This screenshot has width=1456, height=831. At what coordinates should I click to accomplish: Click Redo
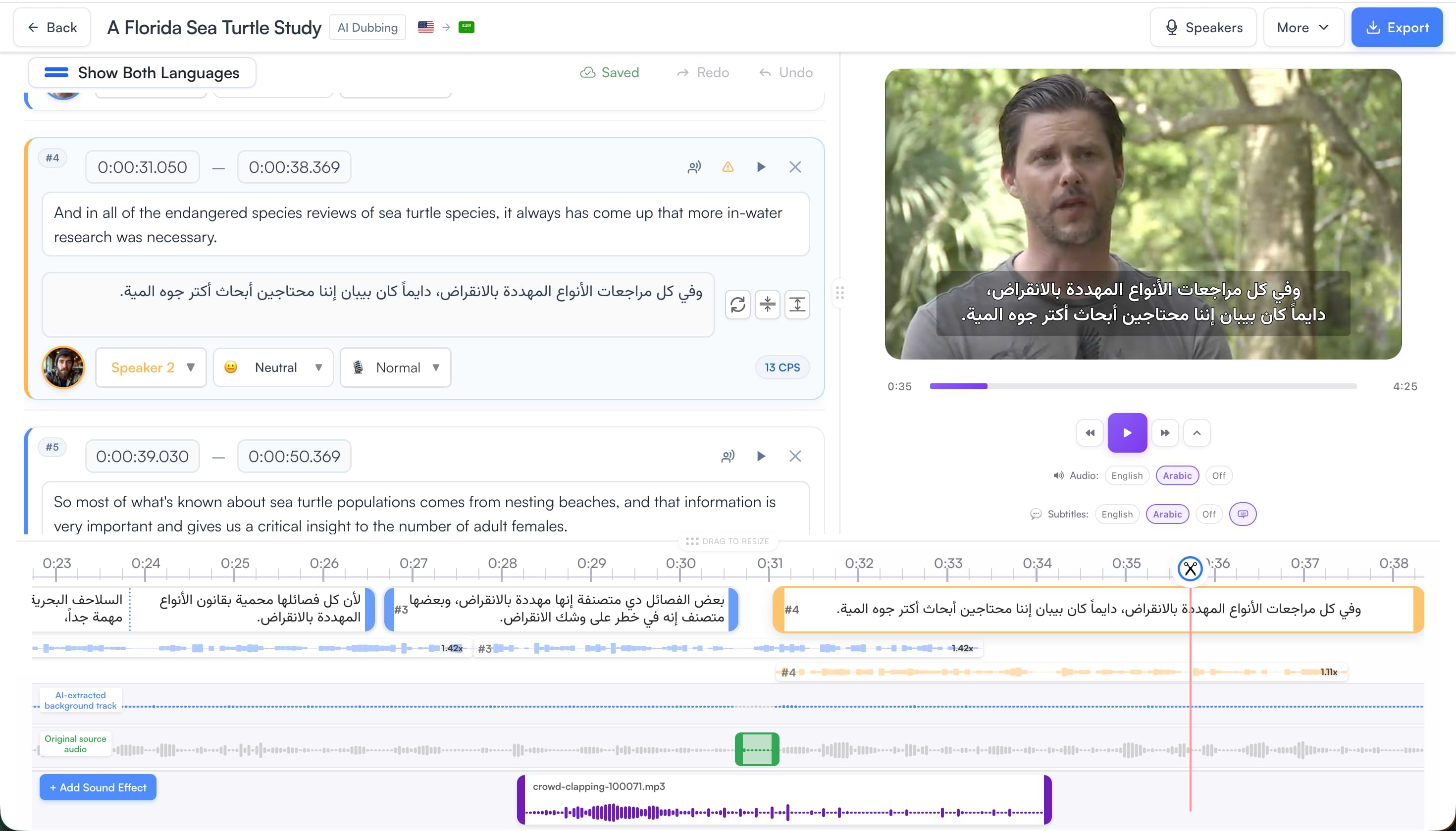tap(703, 72)
